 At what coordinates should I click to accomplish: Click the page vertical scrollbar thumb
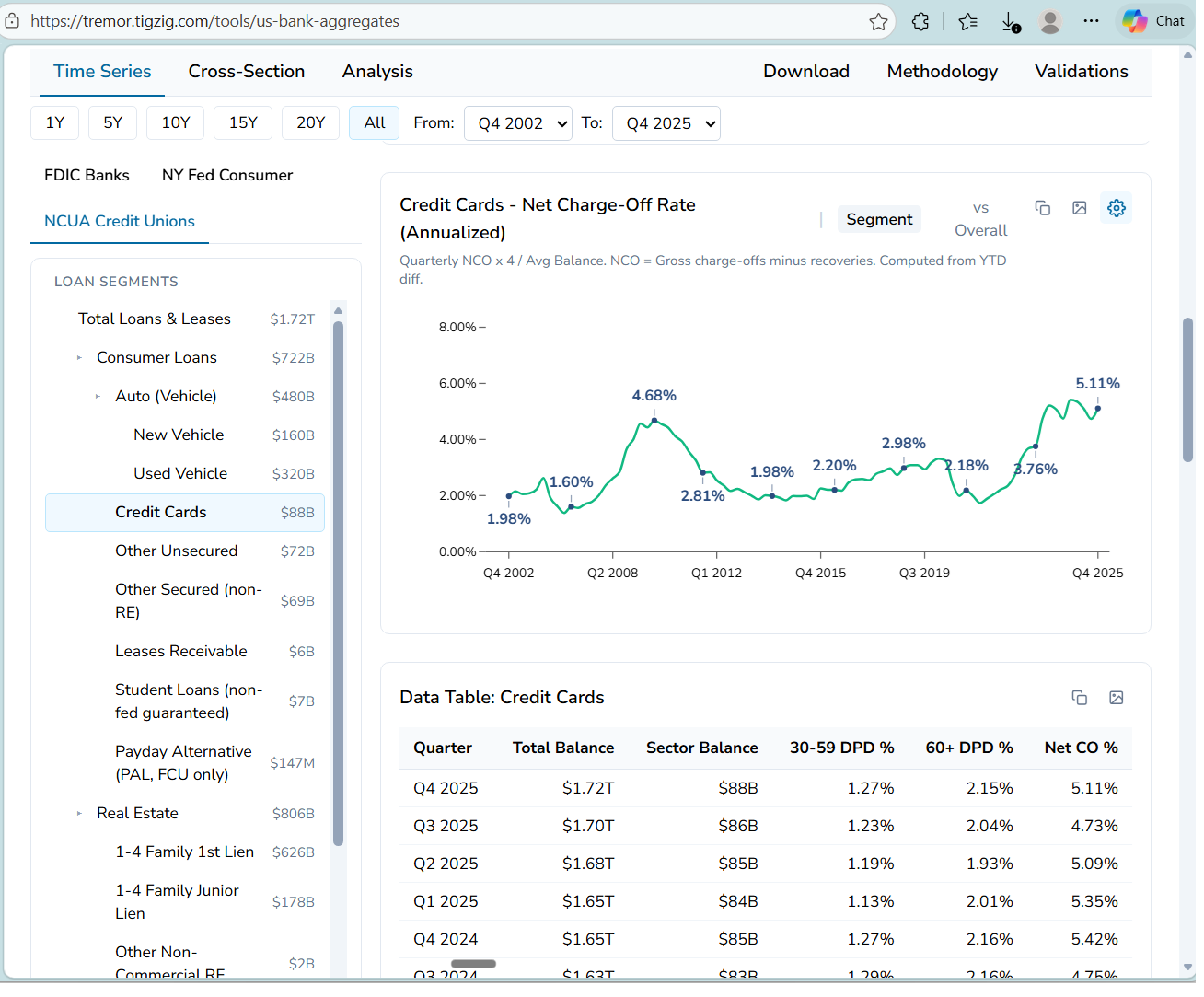1187,389
